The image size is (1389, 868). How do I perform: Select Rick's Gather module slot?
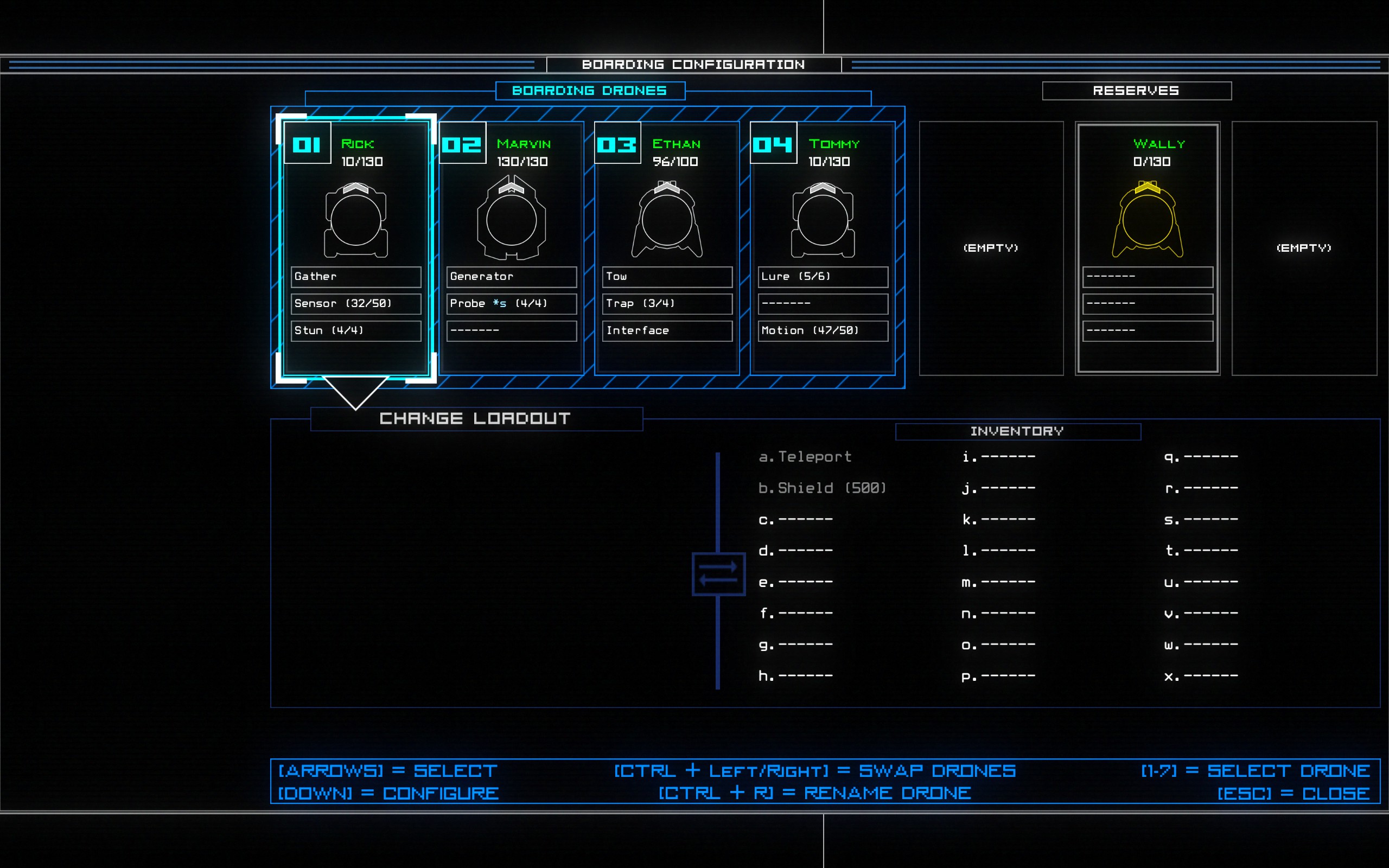tap(356, 277)
